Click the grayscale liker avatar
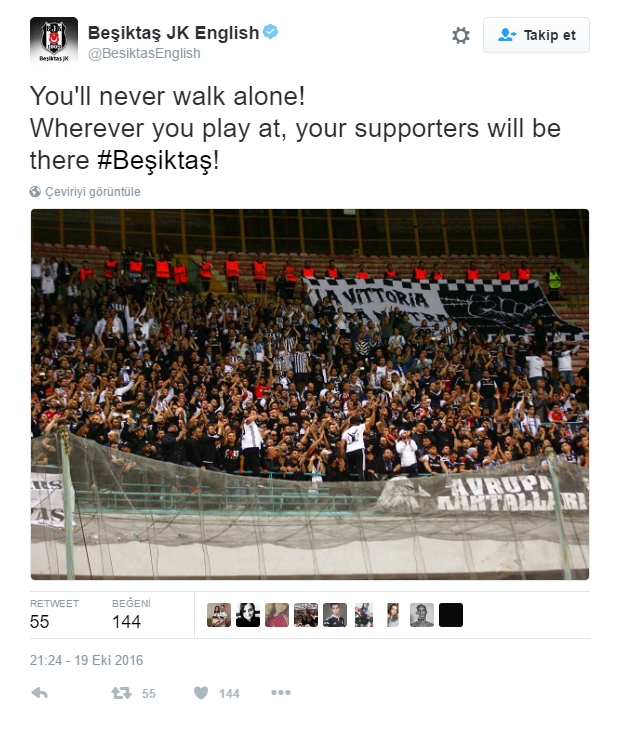 tap(422, 615)
